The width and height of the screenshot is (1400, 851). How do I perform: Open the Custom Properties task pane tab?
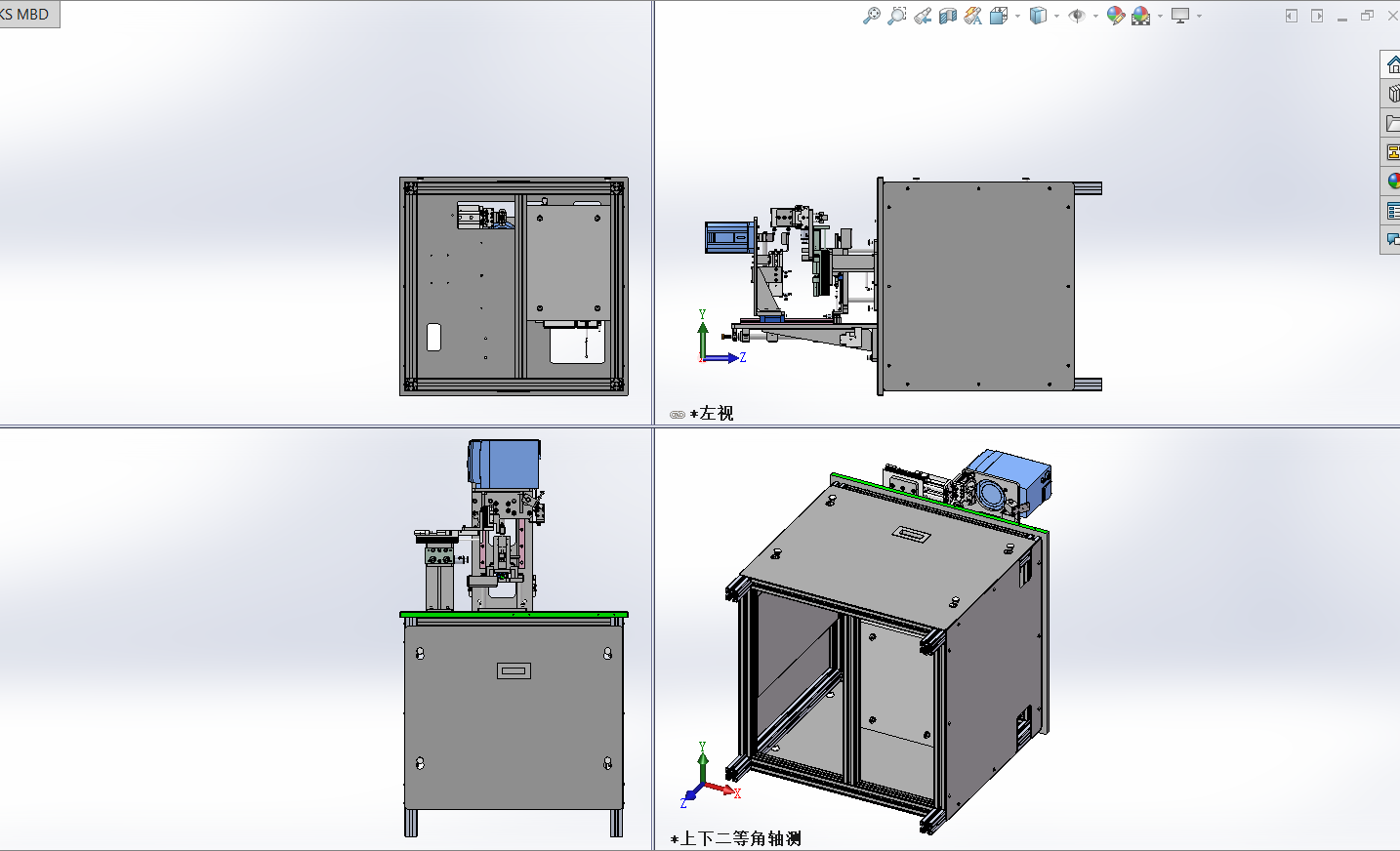[1392, 211]
